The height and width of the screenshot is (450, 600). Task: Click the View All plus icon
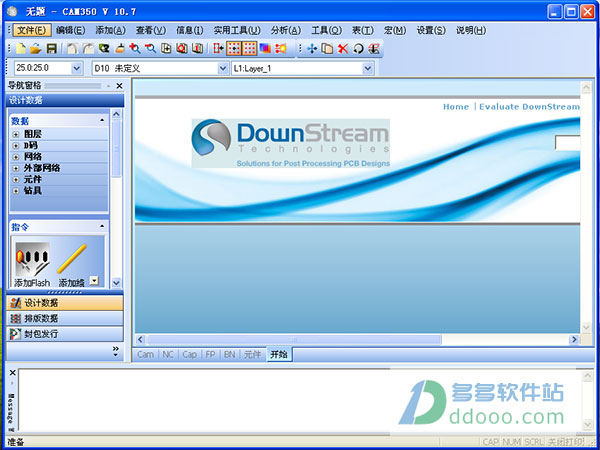[166, 48]
